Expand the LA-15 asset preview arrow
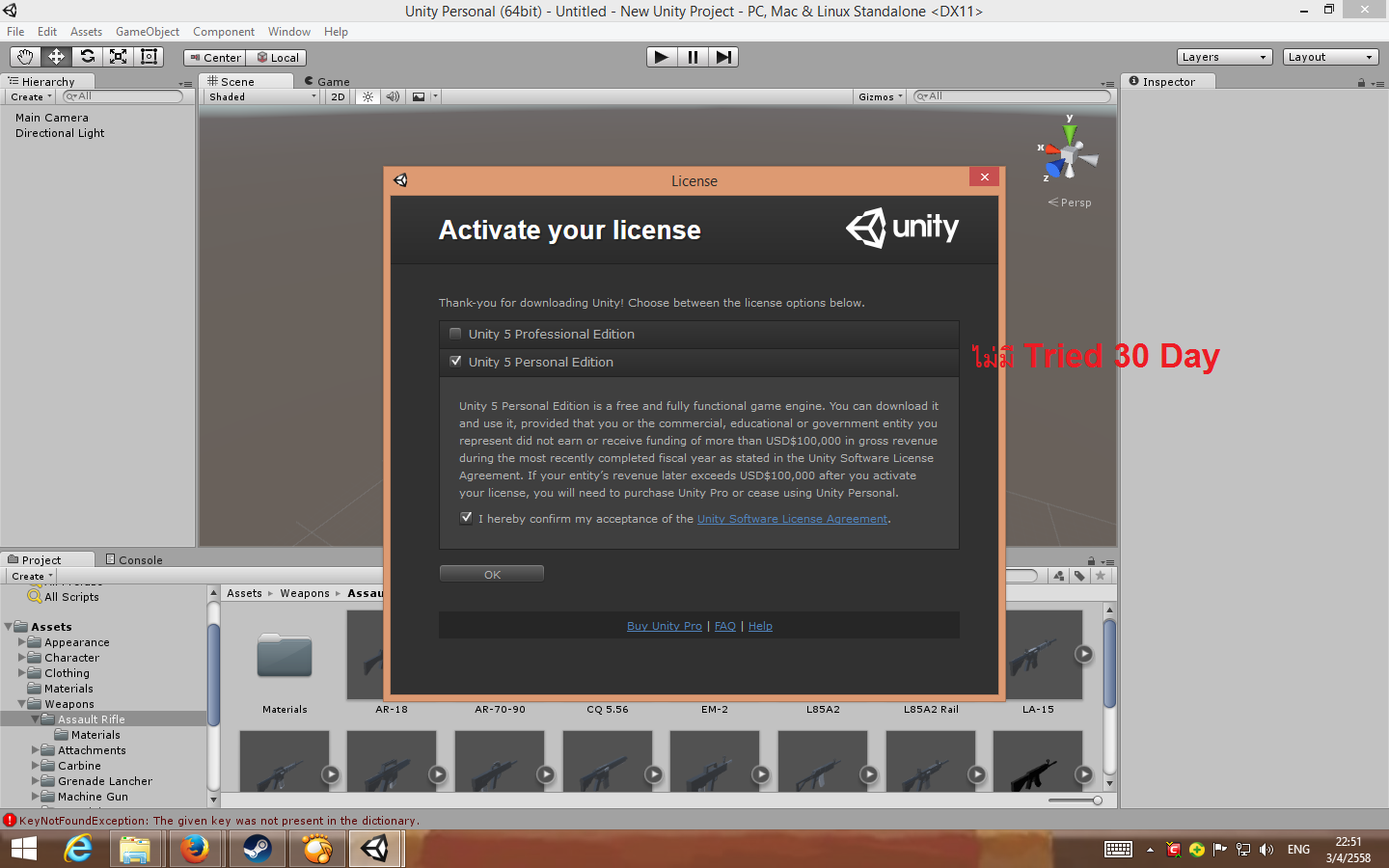 pyautogui.click(x=1084, y=654)
